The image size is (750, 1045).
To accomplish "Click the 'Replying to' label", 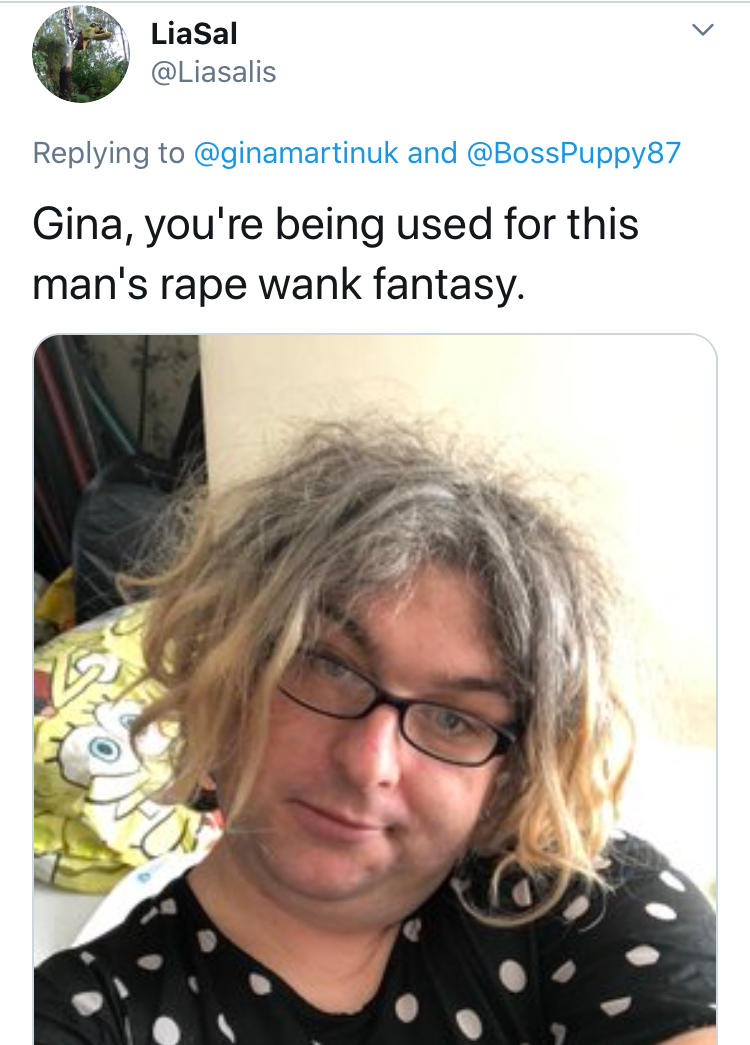I will [x=109, y=153].
